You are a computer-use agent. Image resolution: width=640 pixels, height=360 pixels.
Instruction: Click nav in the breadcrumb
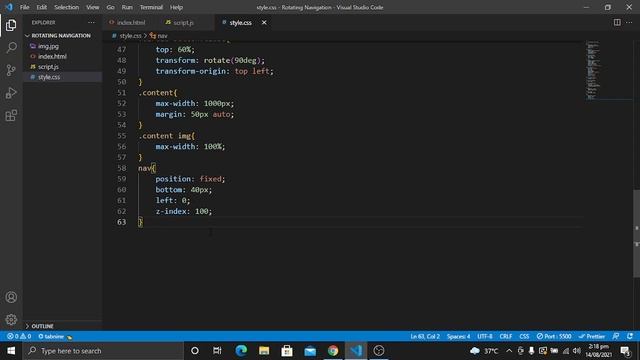click(162, 36)
